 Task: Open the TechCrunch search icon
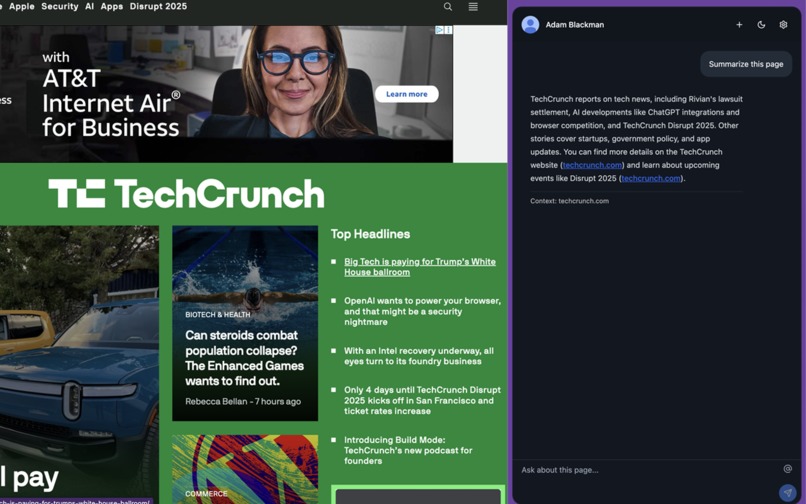click(448, 7)
